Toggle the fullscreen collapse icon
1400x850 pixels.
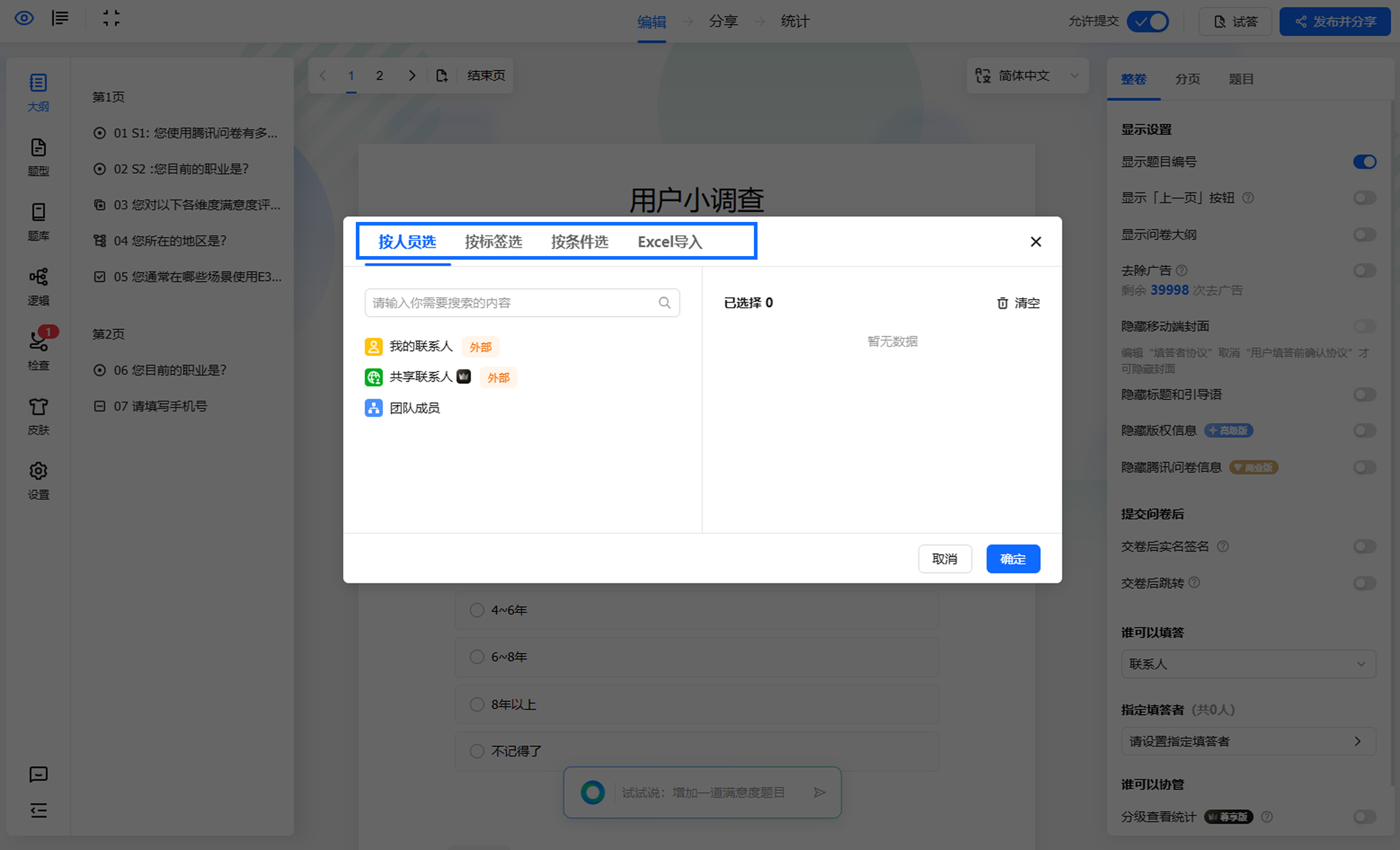click(x=111, y=19)
